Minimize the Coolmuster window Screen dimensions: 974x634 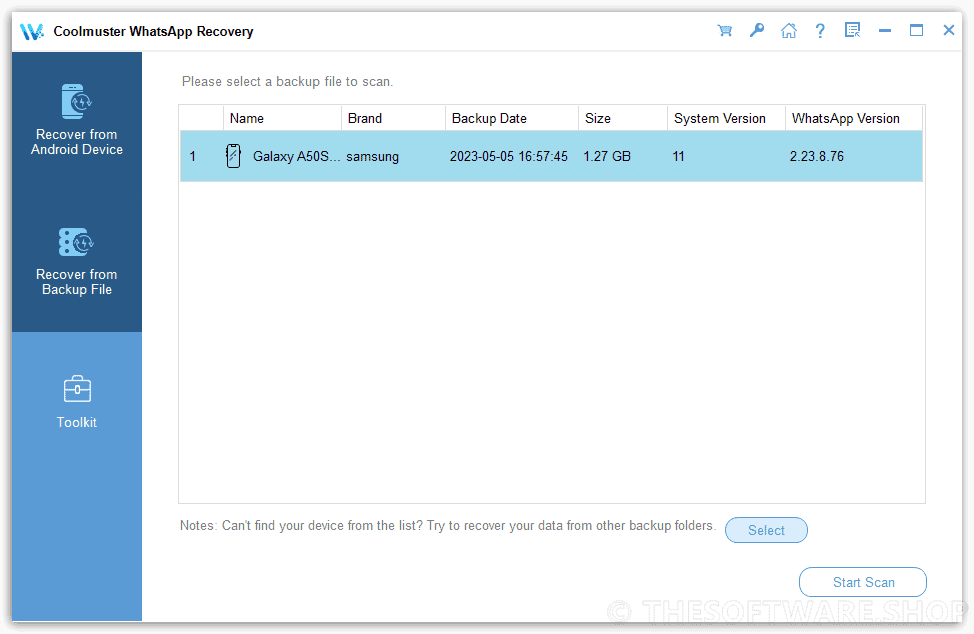pos(885,30)
